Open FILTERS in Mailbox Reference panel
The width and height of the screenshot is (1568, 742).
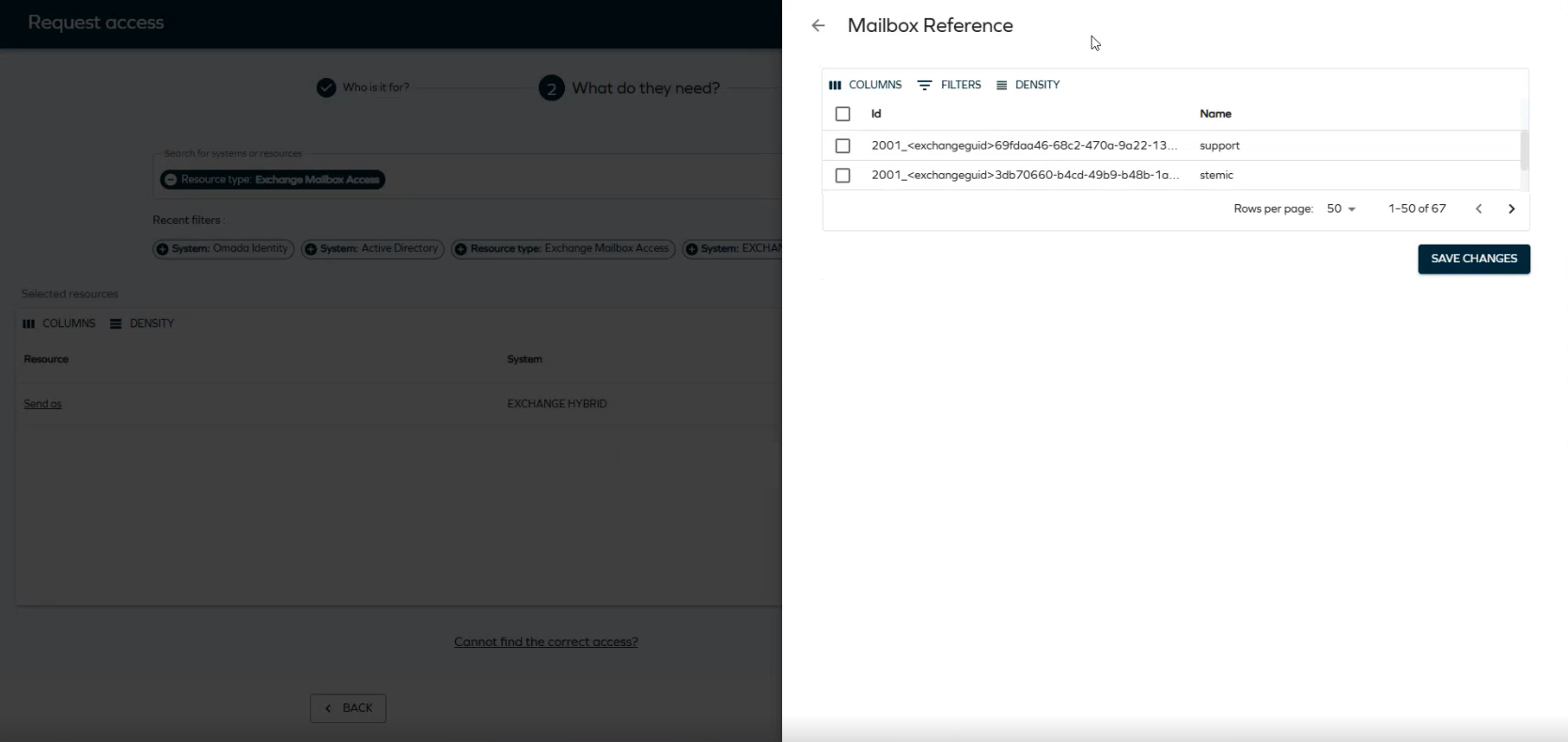(x=949, y=85)
